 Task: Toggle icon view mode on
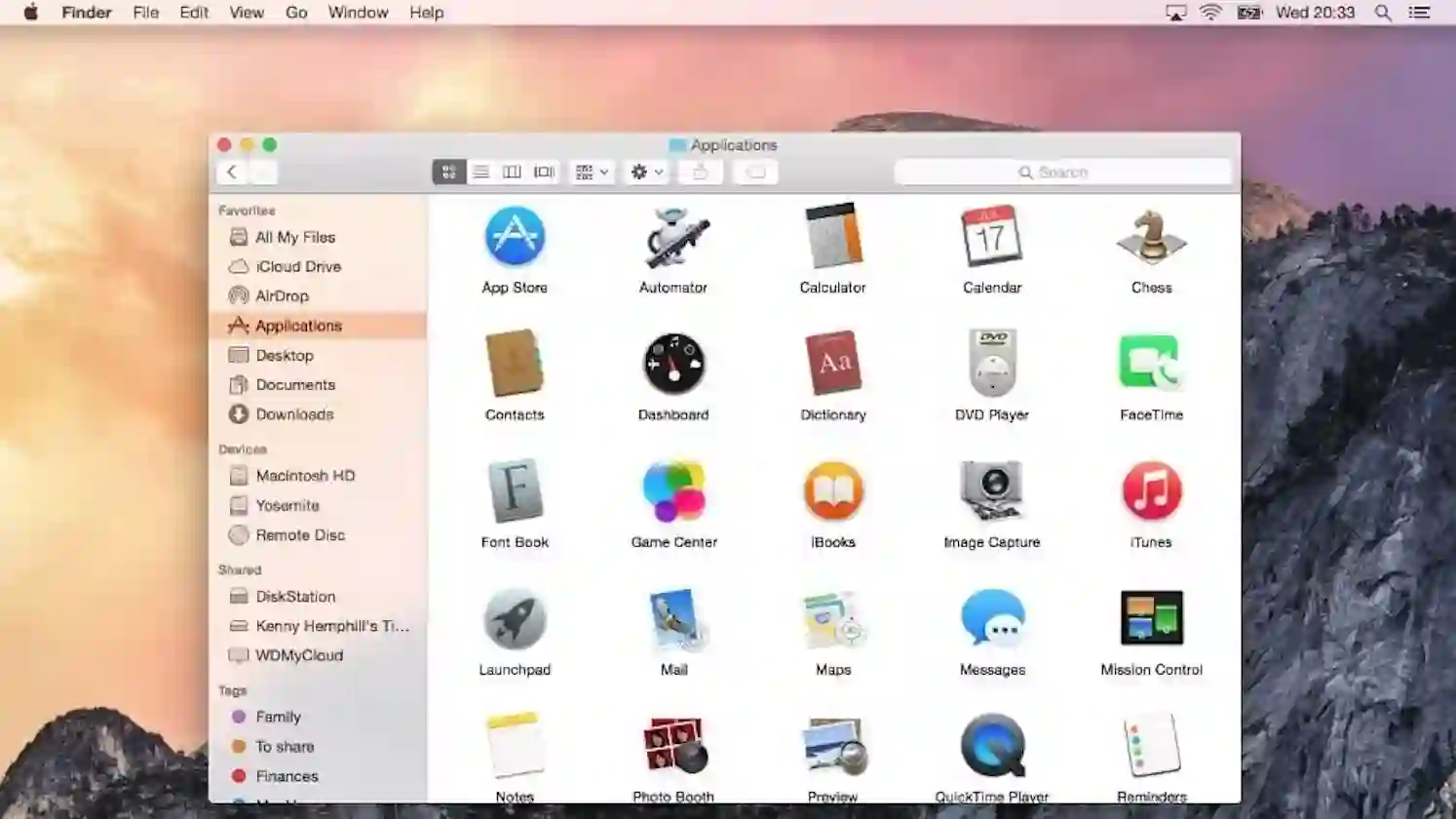click(449, 172)
